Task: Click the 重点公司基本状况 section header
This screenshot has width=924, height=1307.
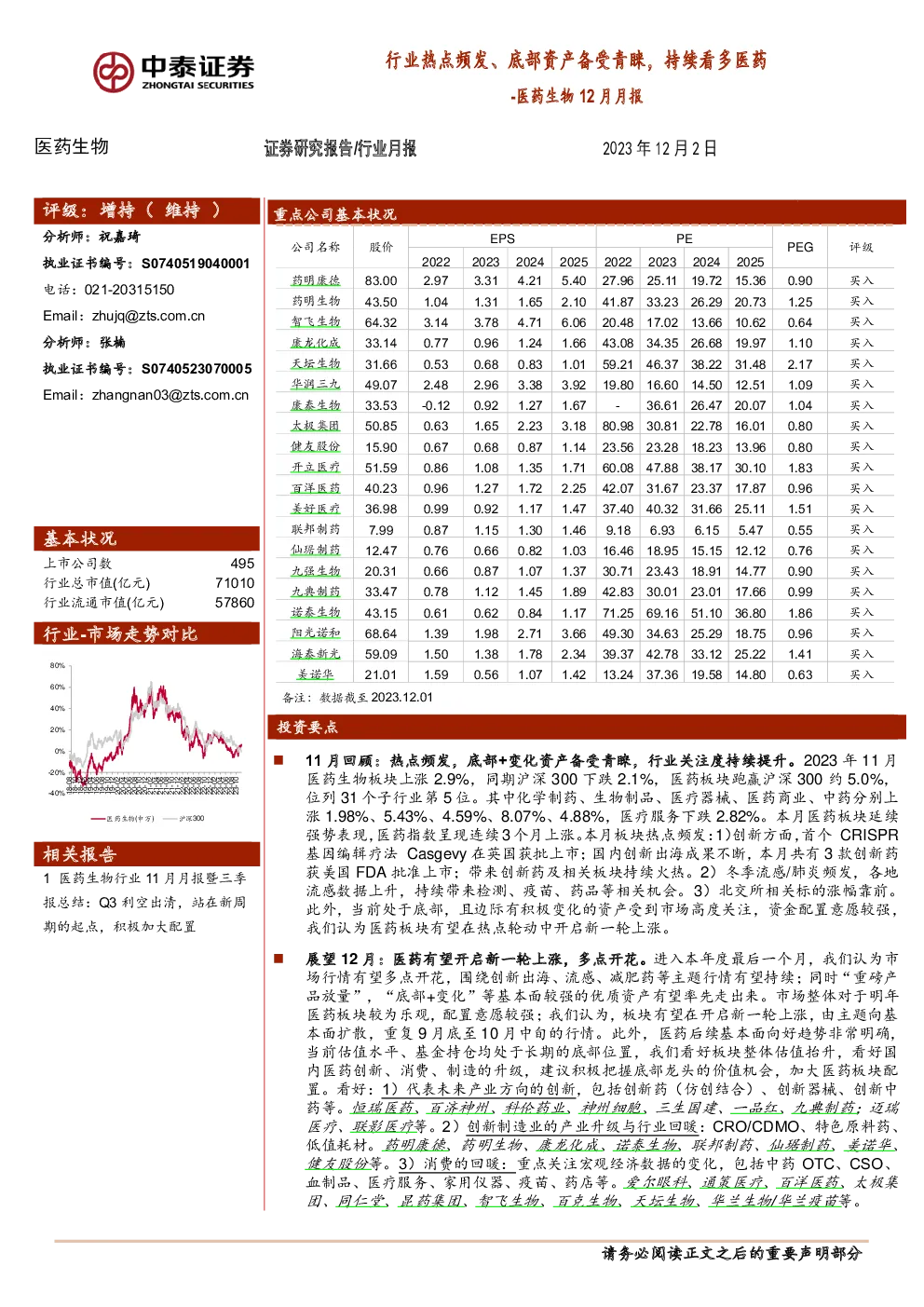Action: coord(586,213)
